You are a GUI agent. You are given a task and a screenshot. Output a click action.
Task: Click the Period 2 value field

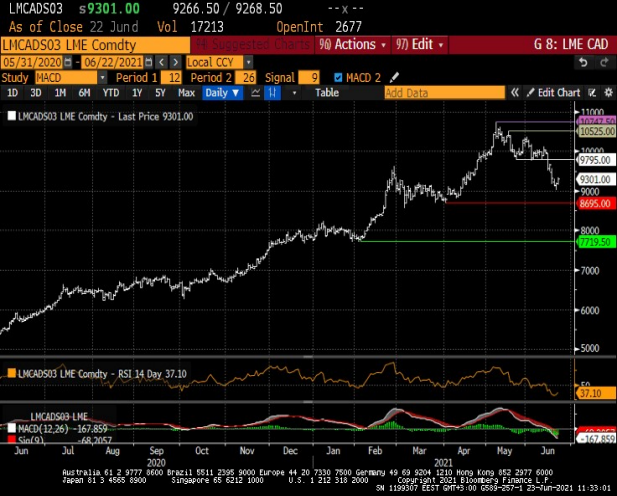point(246,78)
